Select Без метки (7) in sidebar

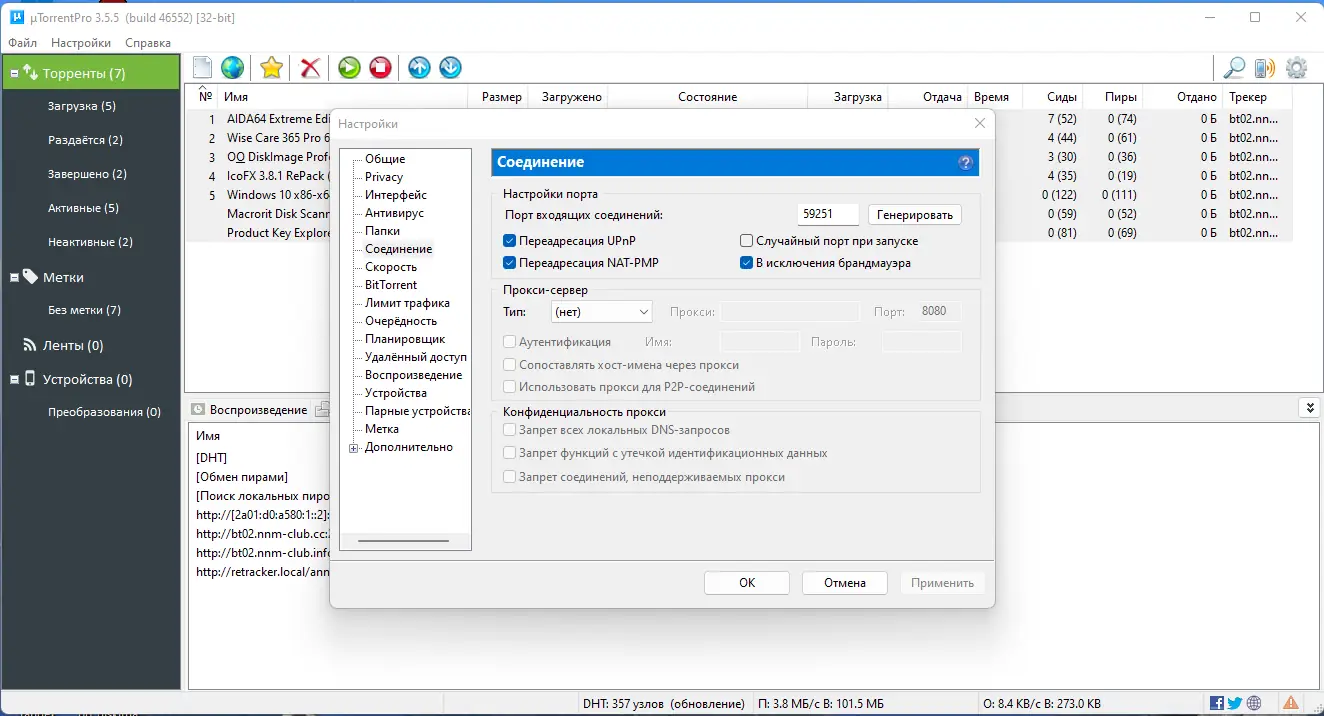(x=84, y=310)
